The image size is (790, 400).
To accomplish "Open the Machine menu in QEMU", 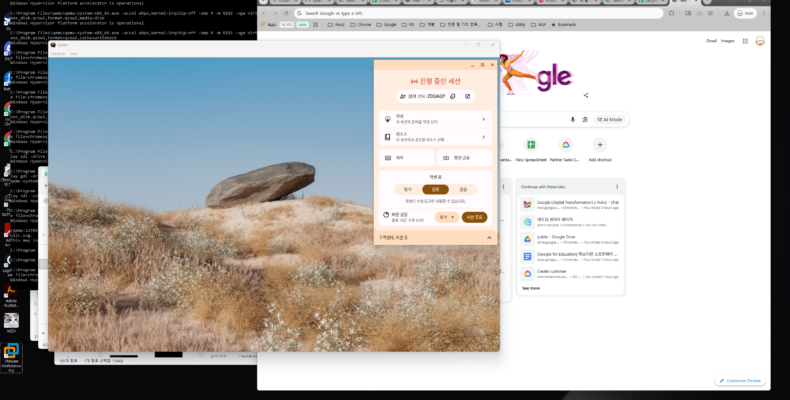I will tap(58, 53).
